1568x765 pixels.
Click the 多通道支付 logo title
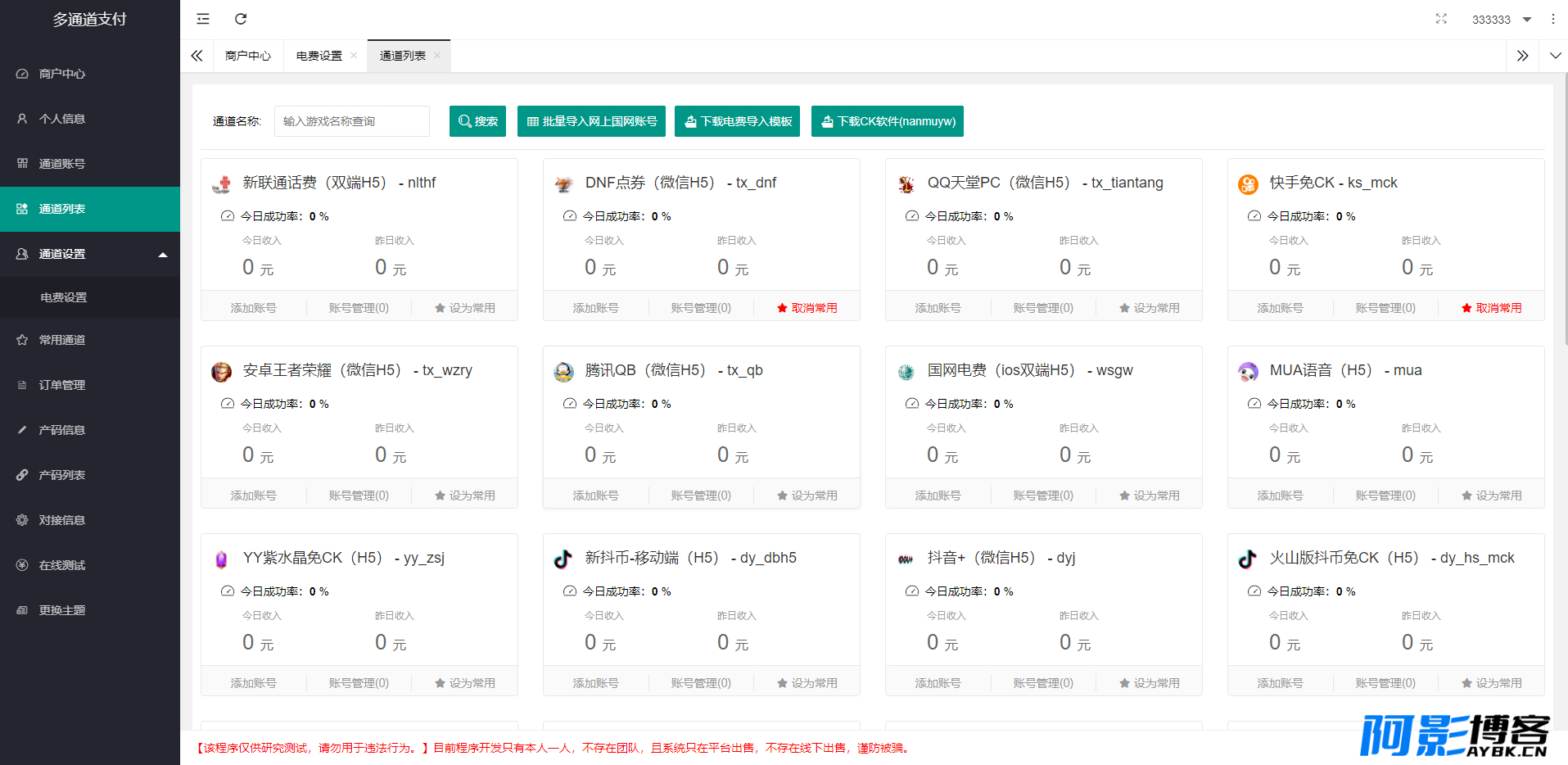click(x=90, y=20)
